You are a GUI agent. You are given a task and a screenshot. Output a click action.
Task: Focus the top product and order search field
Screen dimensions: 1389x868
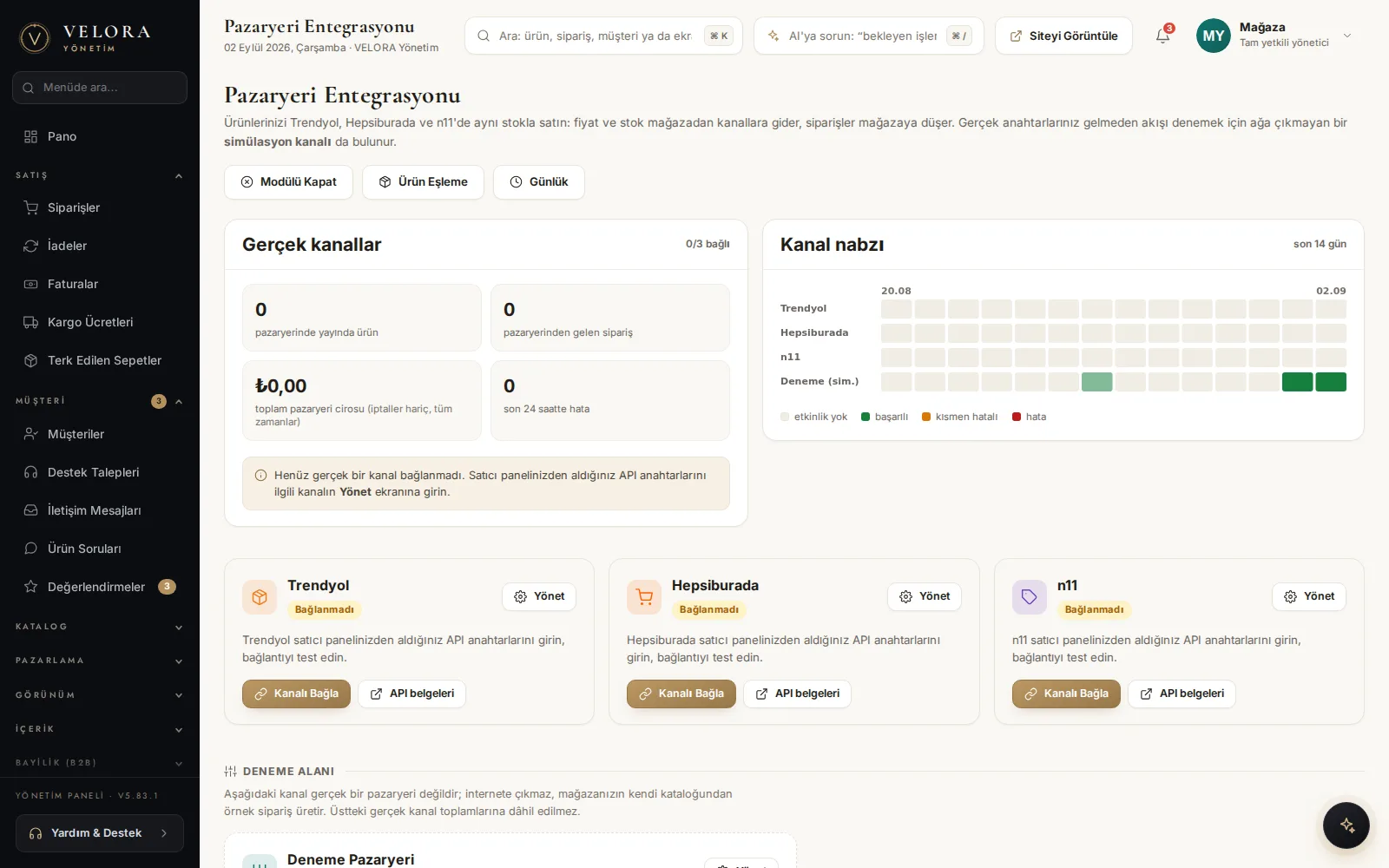coord(603,36)
